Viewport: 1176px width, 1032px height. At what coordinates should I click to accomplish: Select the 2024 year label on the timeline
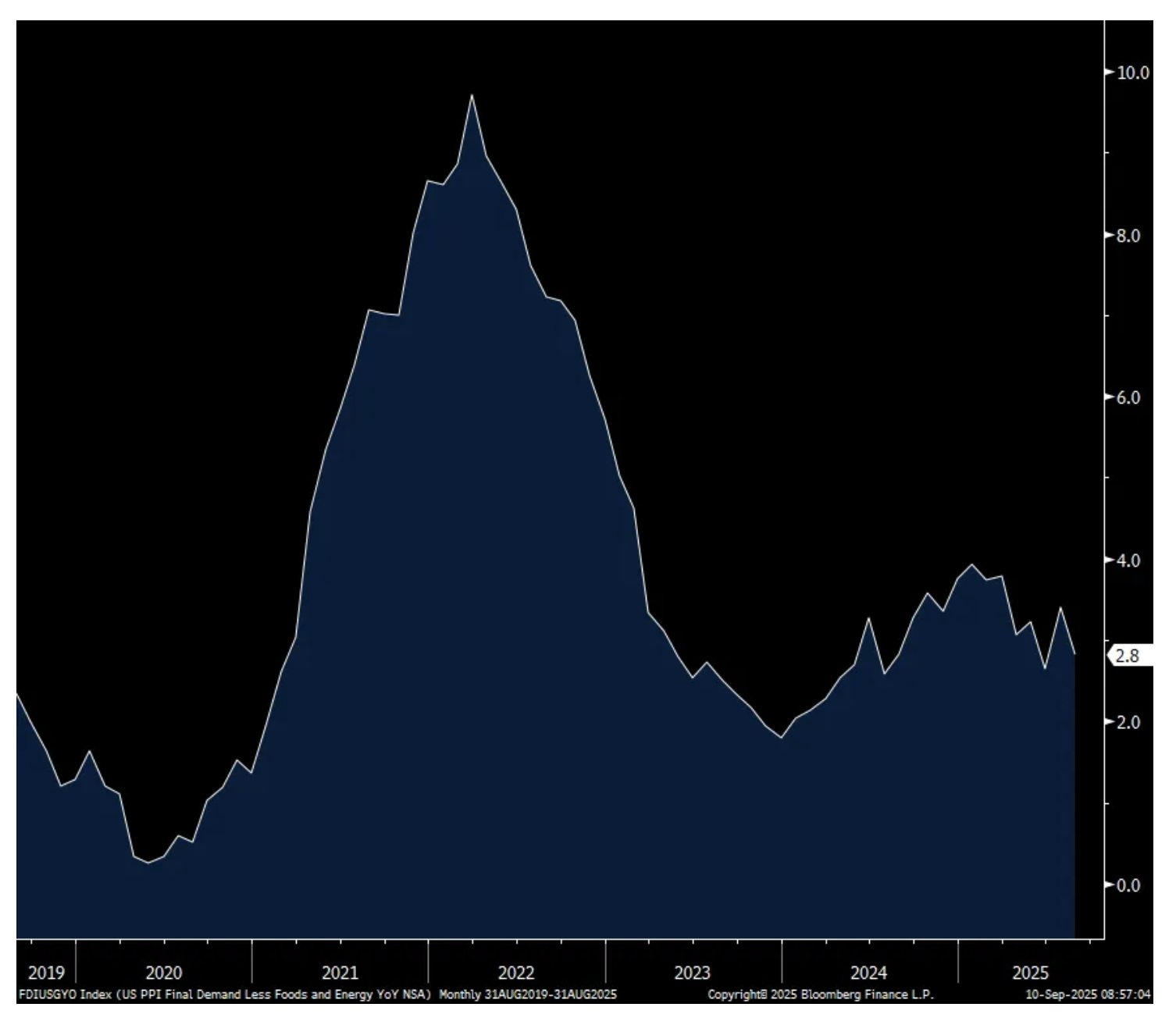click(868, 973)
